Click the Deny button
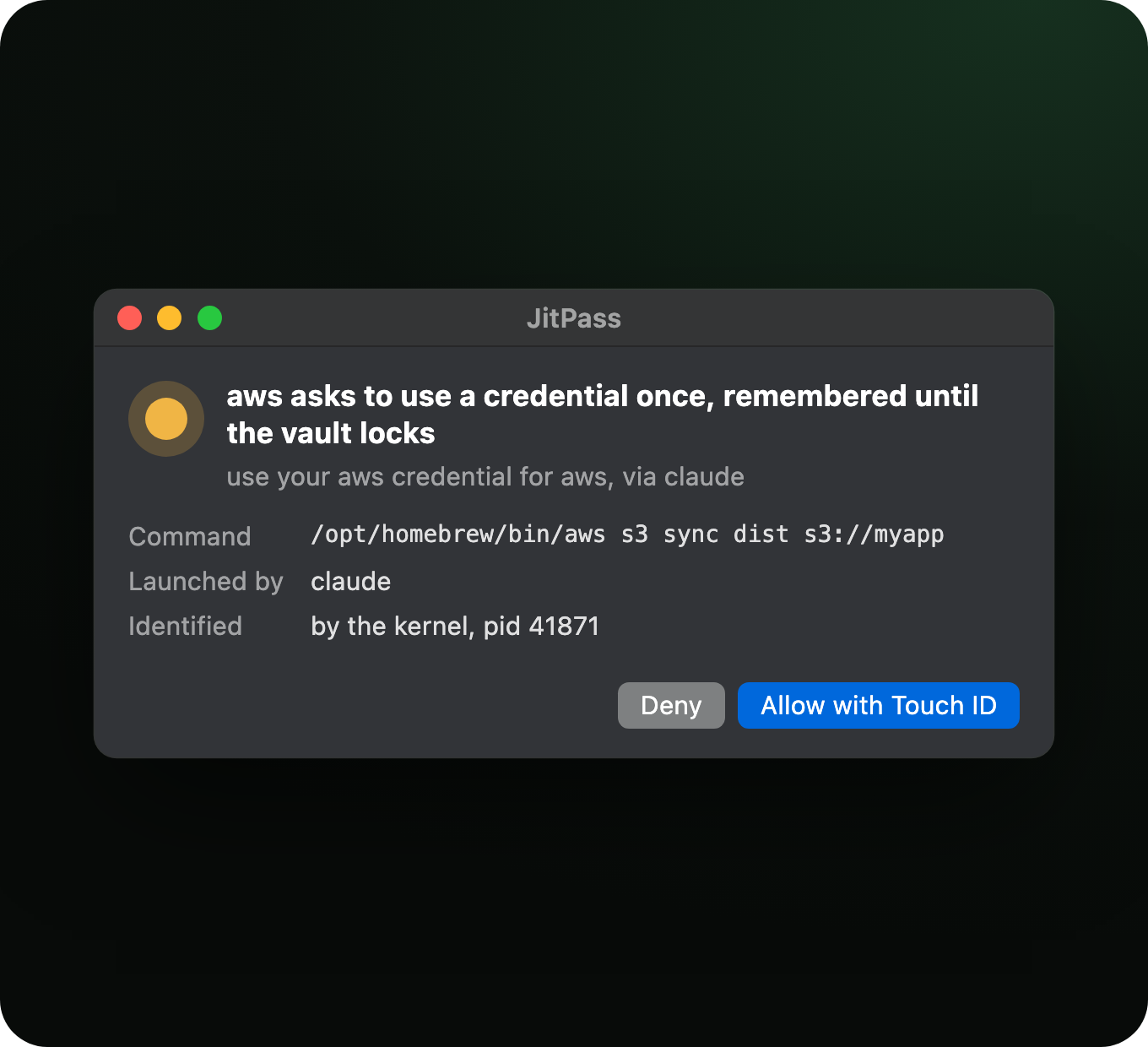1148x1047 pixels. (671, 705)
